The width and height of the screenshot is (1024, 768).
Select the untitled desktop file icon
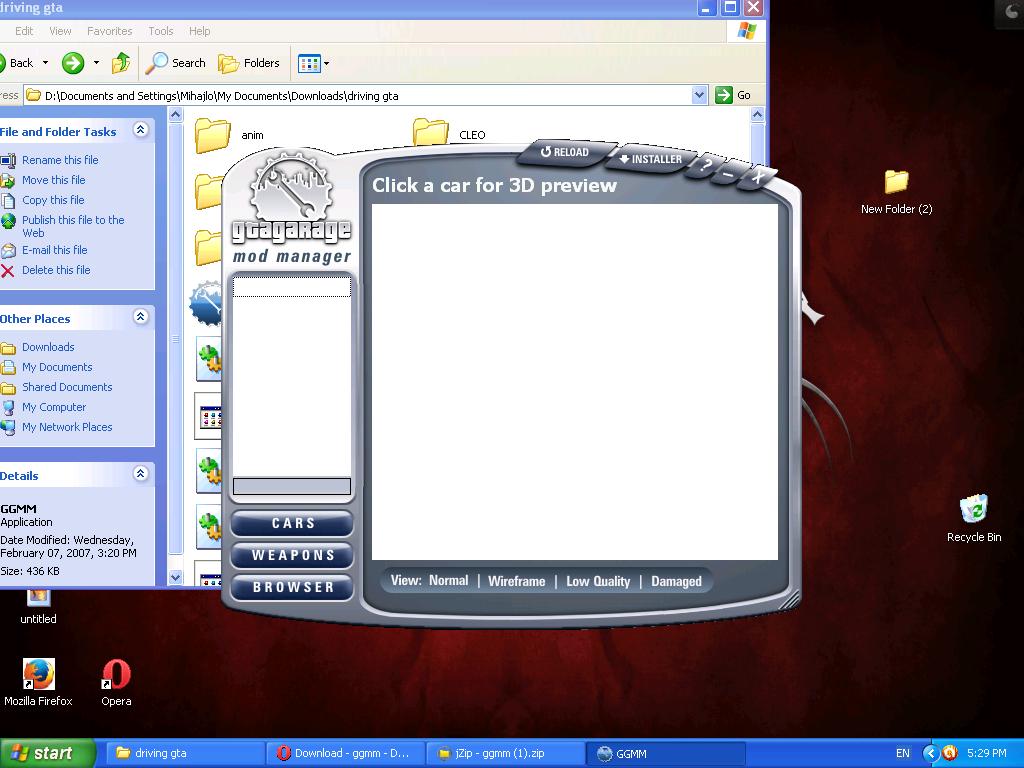tap(38, 607)
